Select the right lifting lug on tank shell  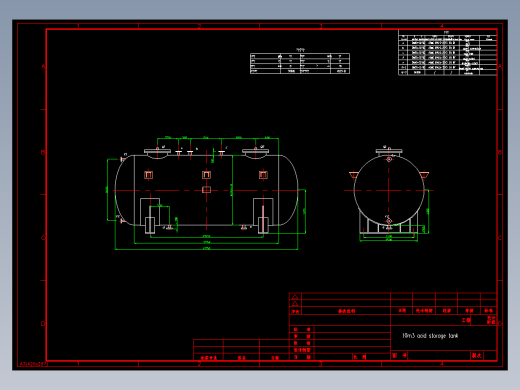coord(263,175)
